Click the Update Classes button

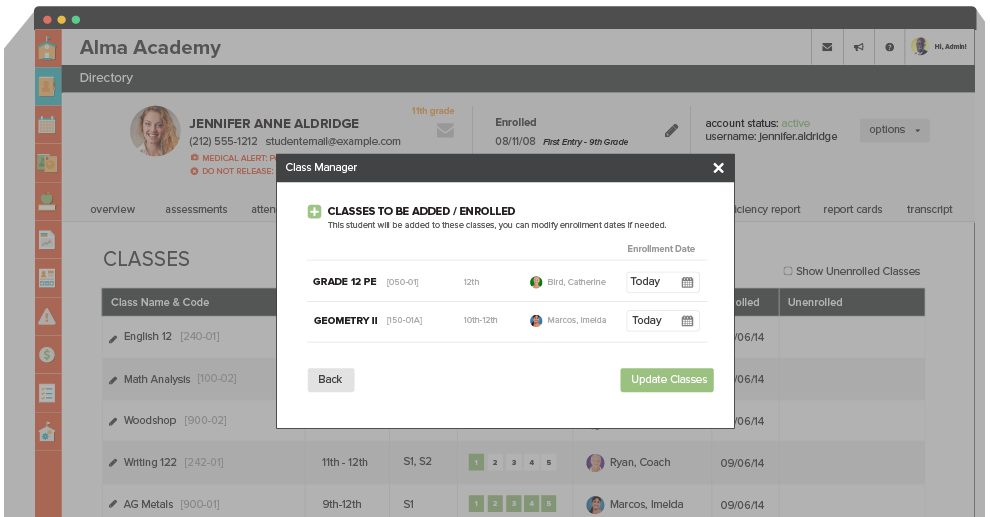click(666, 380)
